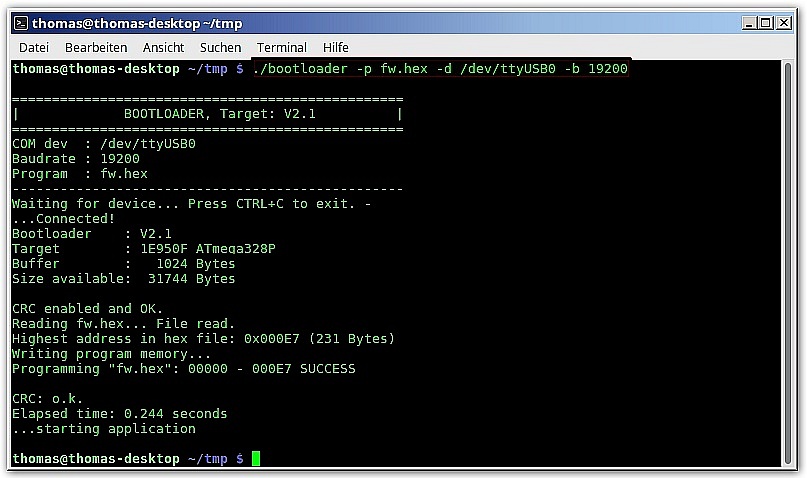Open the Datei menu

(34, 47)
